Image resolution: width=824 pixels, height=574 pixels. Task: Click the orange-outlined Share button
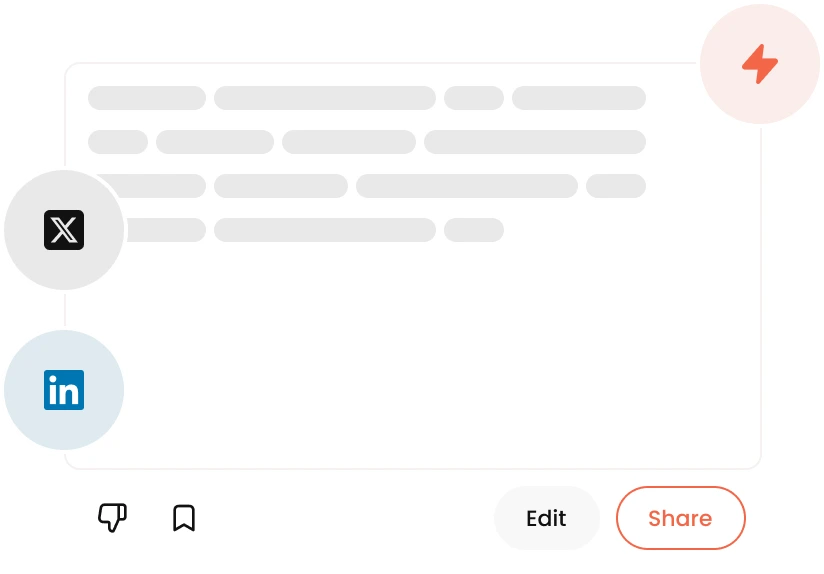(681, 518)
